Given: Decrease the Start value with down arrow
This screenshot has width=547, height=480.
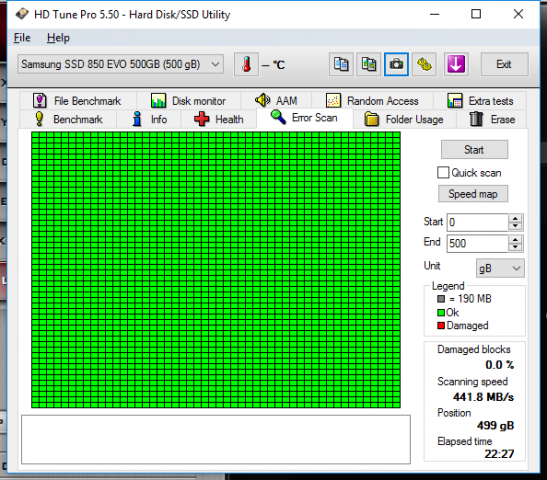Looking at the screenshot, I should [515, 226].
